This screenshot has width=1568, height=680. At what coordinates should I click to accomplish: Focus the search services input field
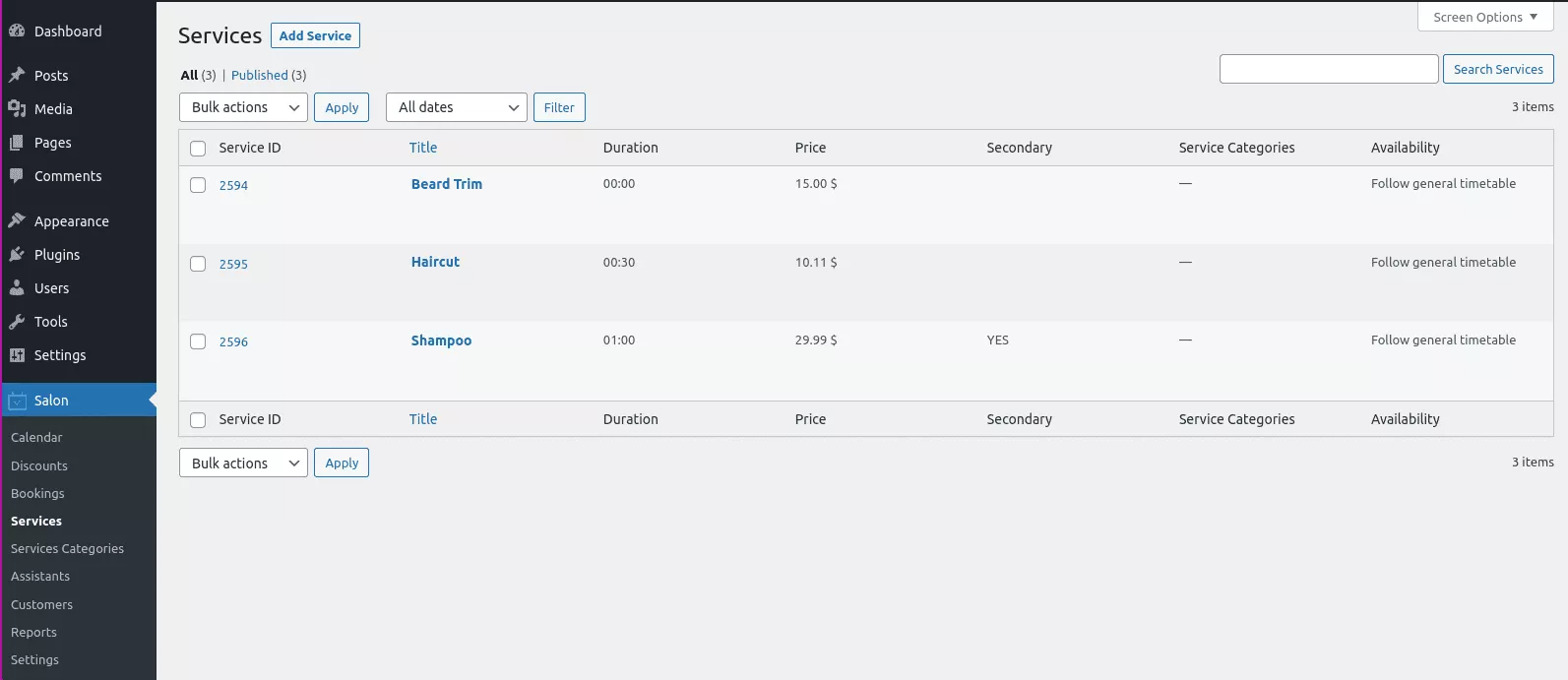[1329, 69]
